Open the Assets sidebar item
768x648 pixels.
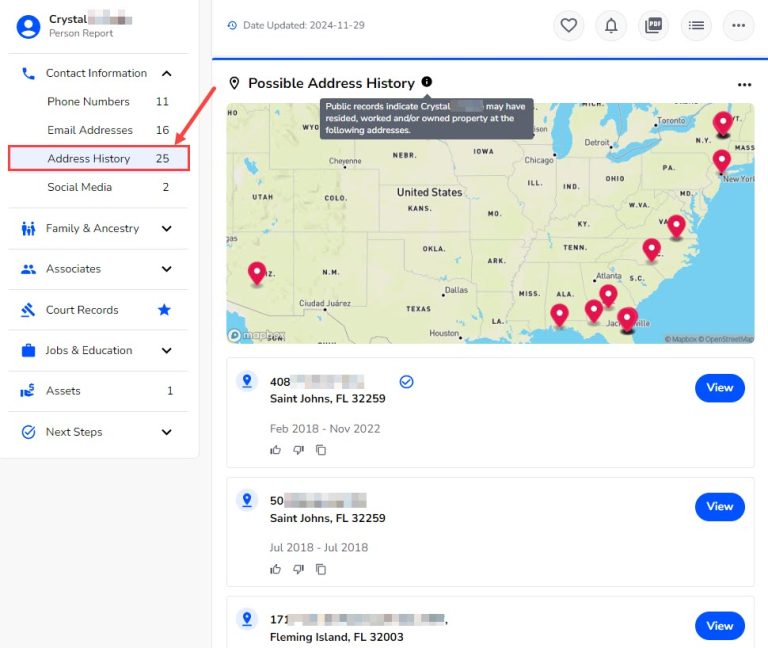[x=63, y=391]
